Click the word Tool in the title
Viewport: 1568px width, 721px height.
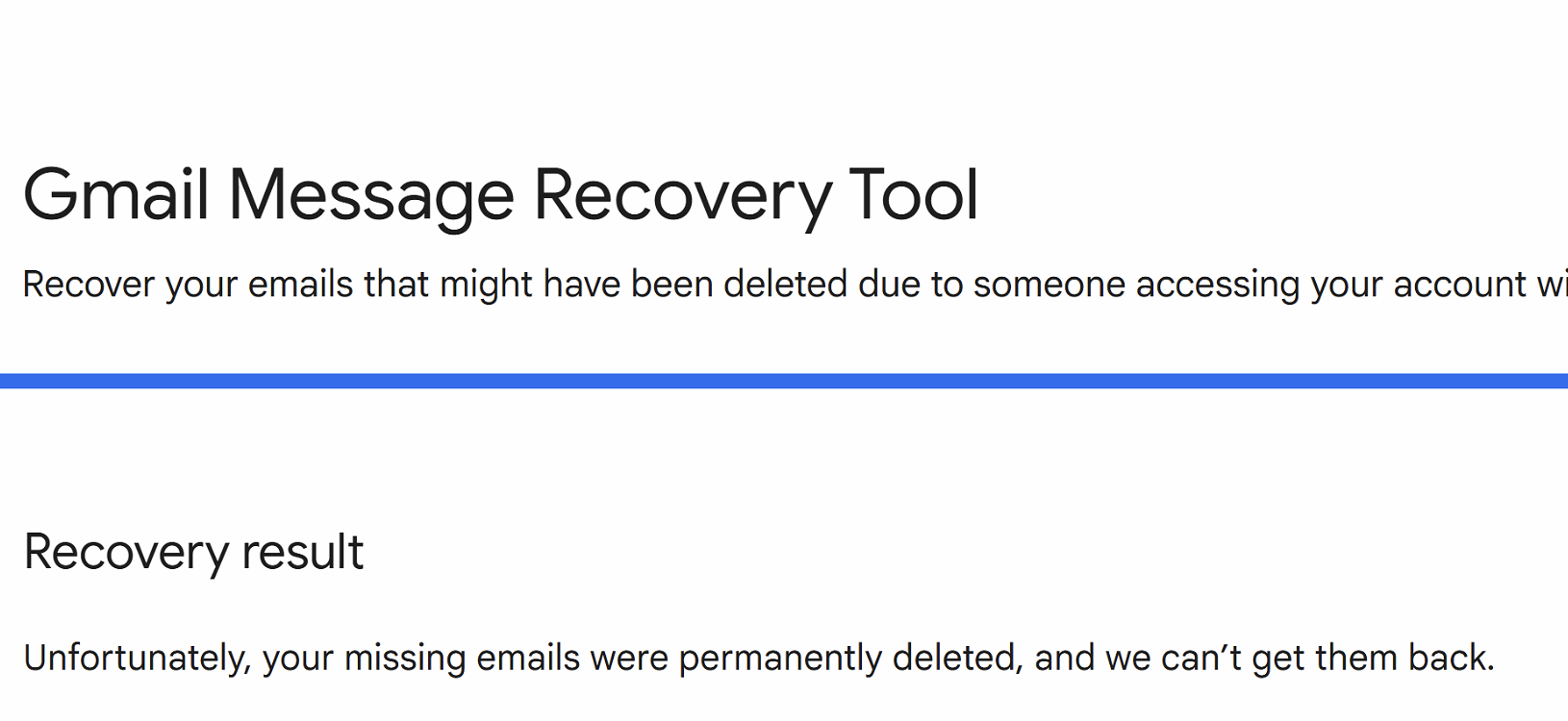coord(913,195)
